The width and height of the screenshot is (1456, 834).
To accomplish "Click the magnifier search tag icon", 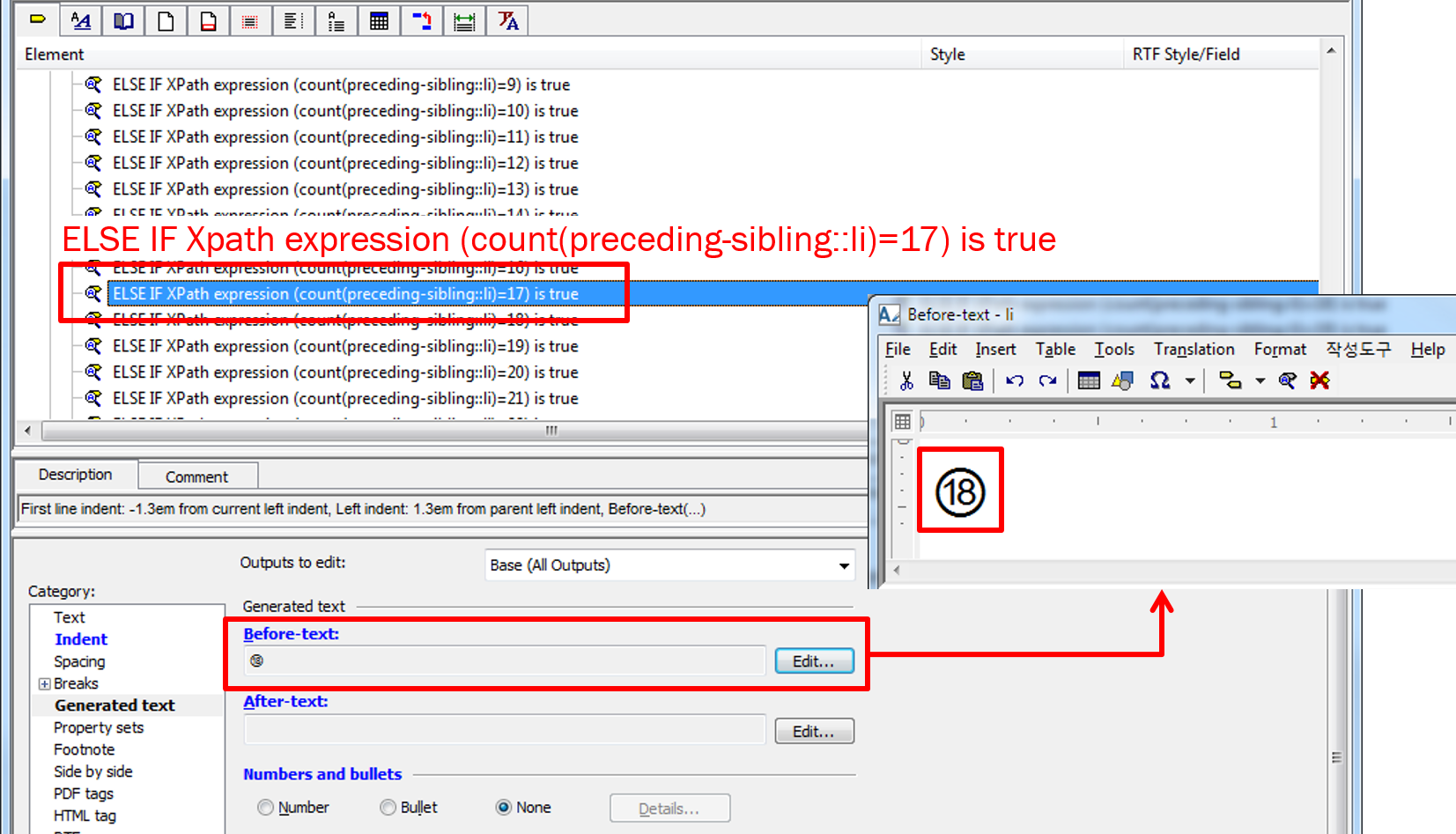I will [x=1287, y=380].
